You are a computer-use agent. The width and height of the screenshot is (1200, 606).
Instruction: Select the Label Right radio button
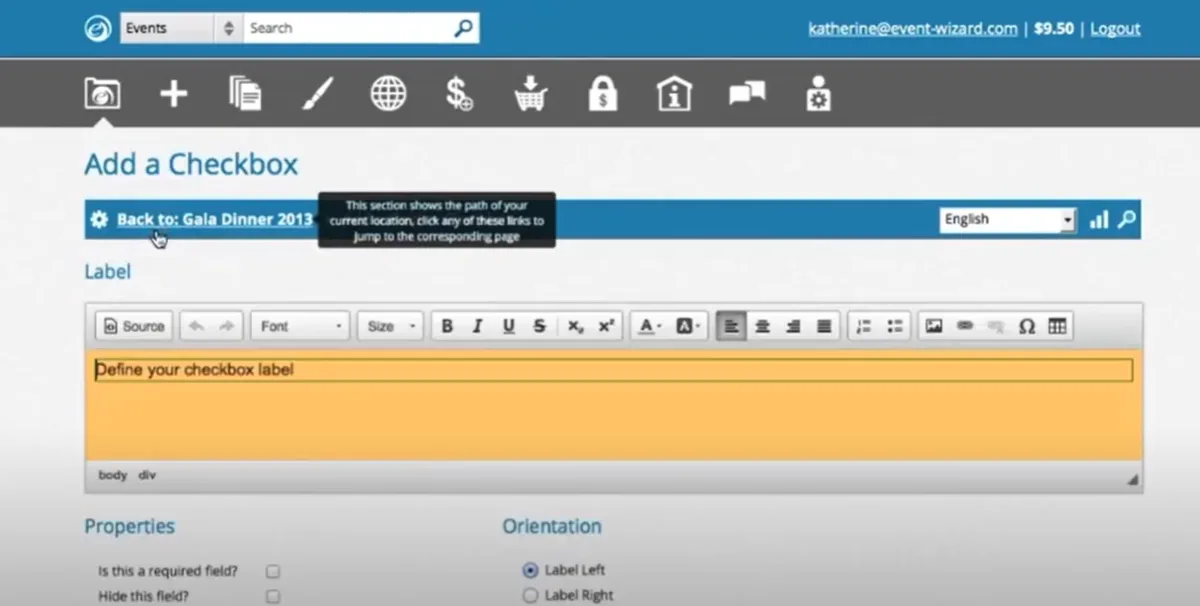[x=530, y=595]
